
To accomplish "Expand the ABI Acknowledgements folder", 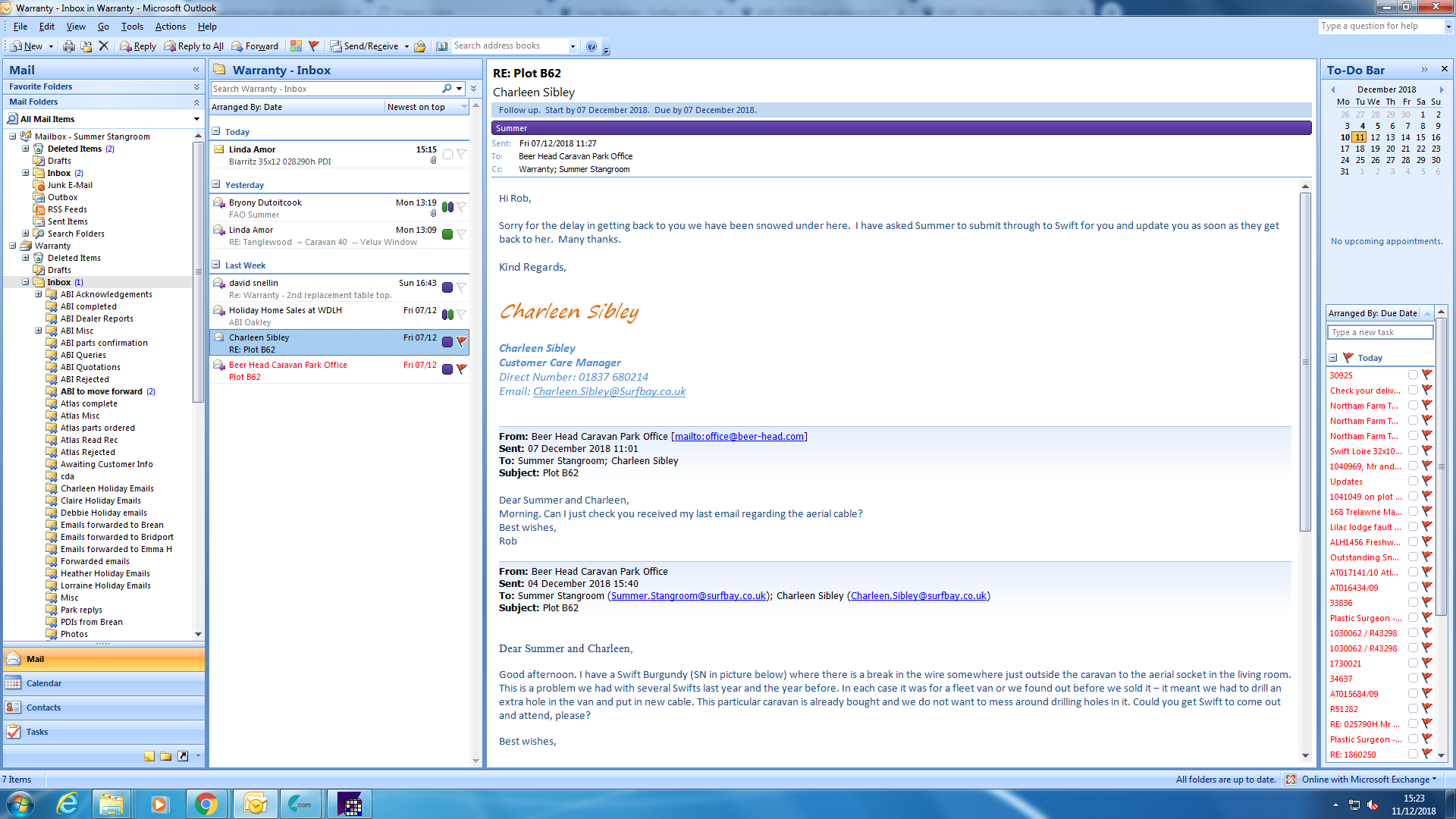I will point(39,294).
